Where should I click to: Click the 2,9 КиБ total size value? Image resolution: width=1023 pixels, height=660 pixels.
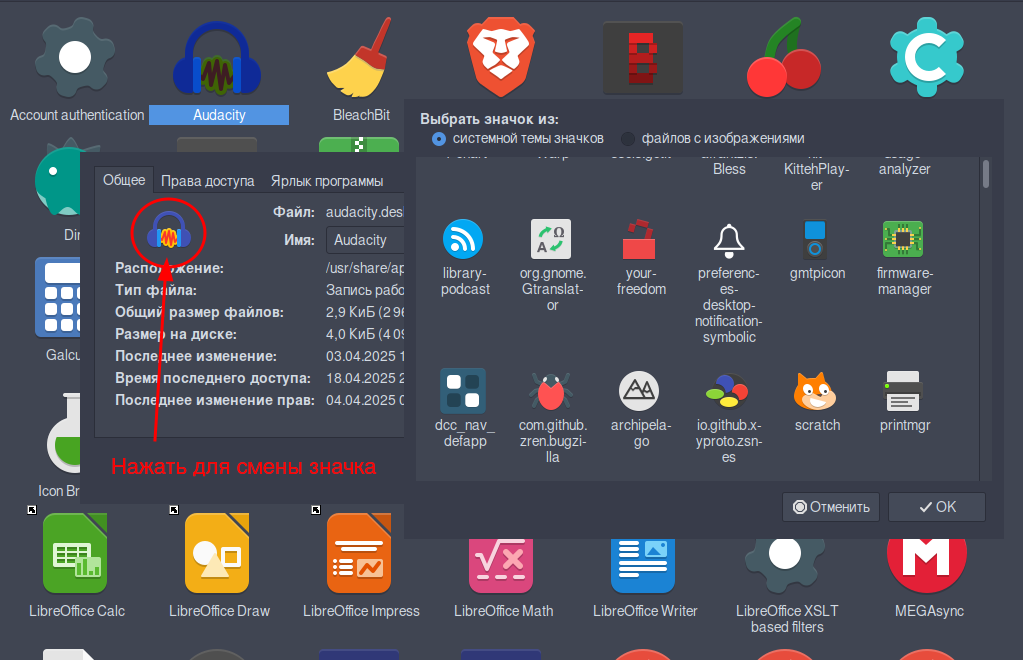(x=365, y=312)
